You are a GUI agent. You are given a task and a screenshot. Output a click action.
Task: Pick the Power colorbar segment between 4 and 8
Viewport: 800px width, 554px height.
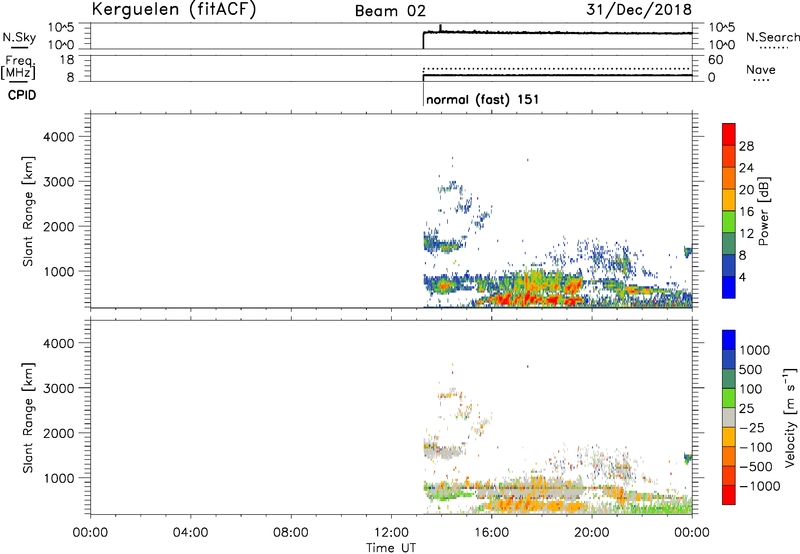[x=729, y=265]
